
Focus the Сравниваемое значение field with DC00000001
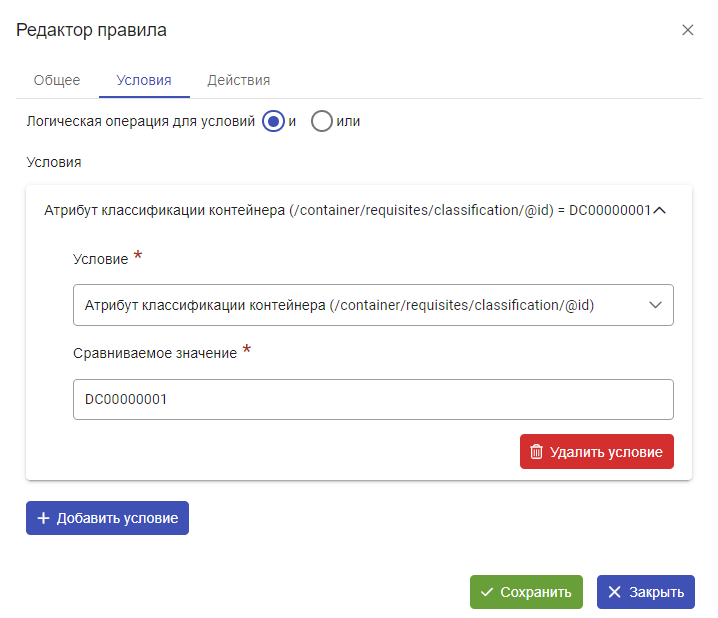click(x=373, y=399)
